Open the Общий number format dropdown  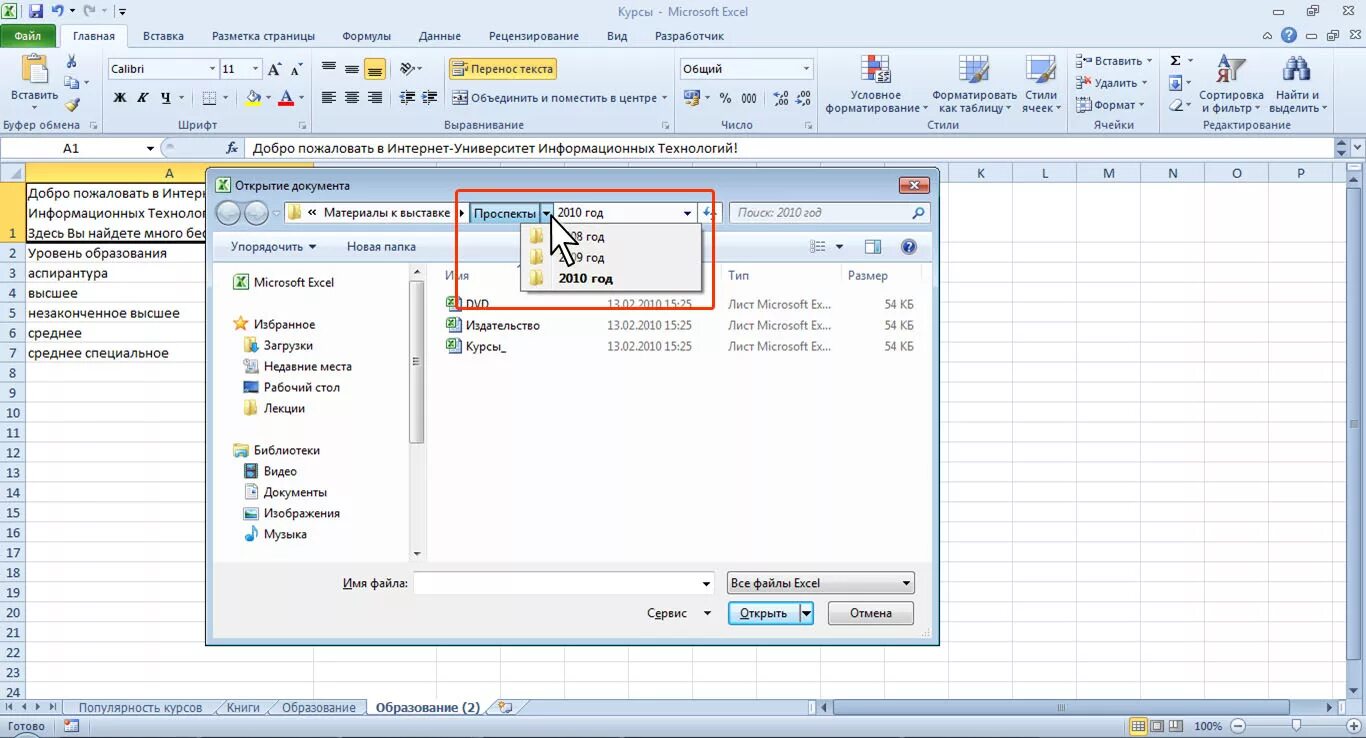click(806, 69)
